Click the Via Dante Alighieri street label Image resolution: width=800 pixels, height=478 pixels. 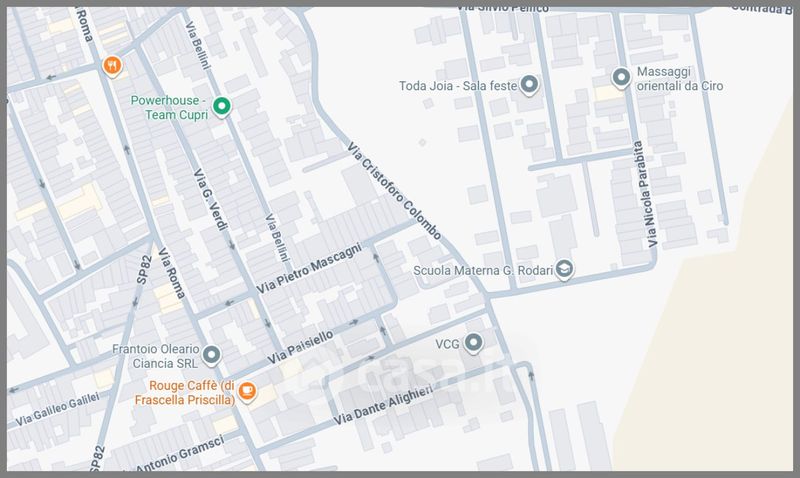tap(383, 405)
